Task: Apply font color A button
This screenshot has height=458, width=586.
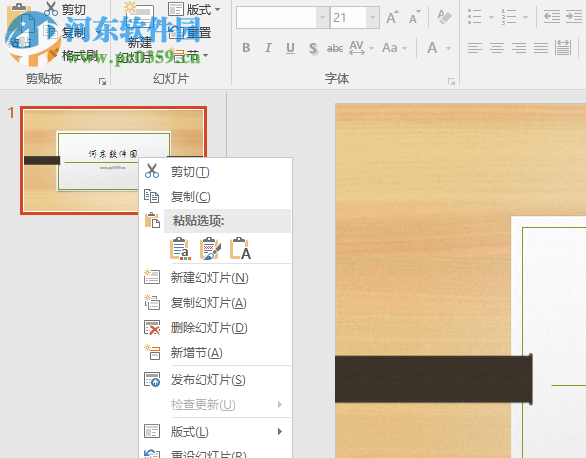Action: click(432, 48)
